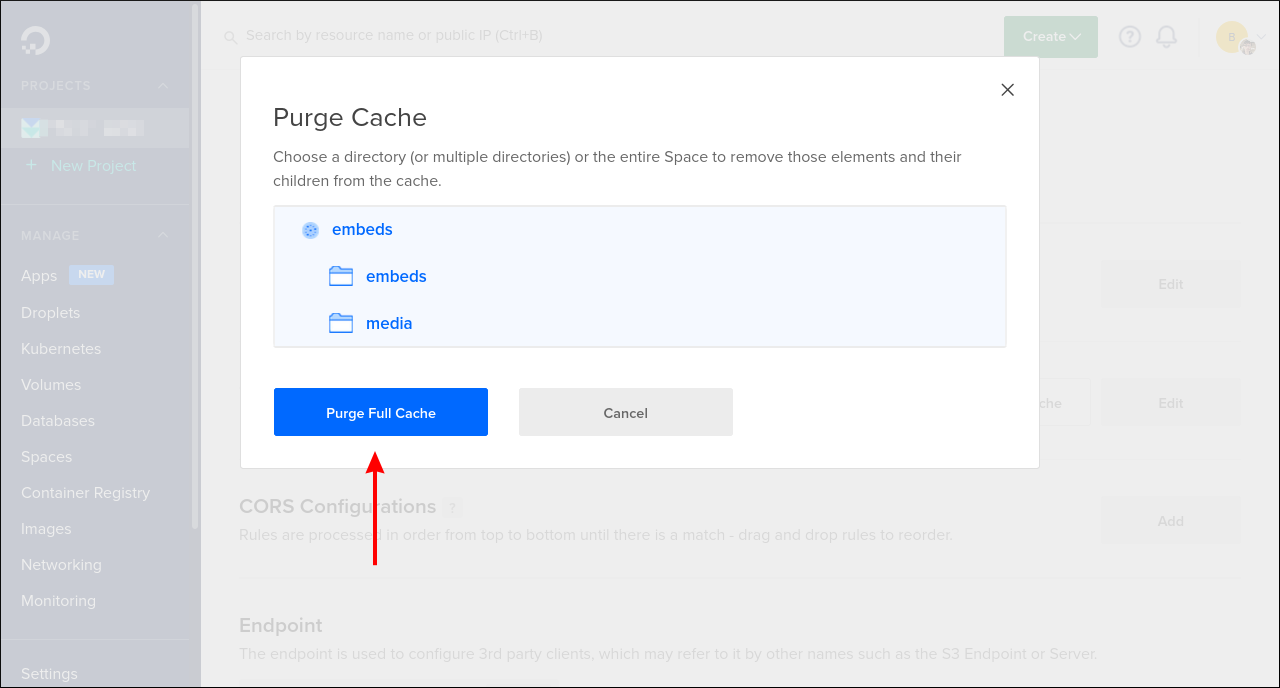Open the DigitalOcean home logo

pos(34,41)
